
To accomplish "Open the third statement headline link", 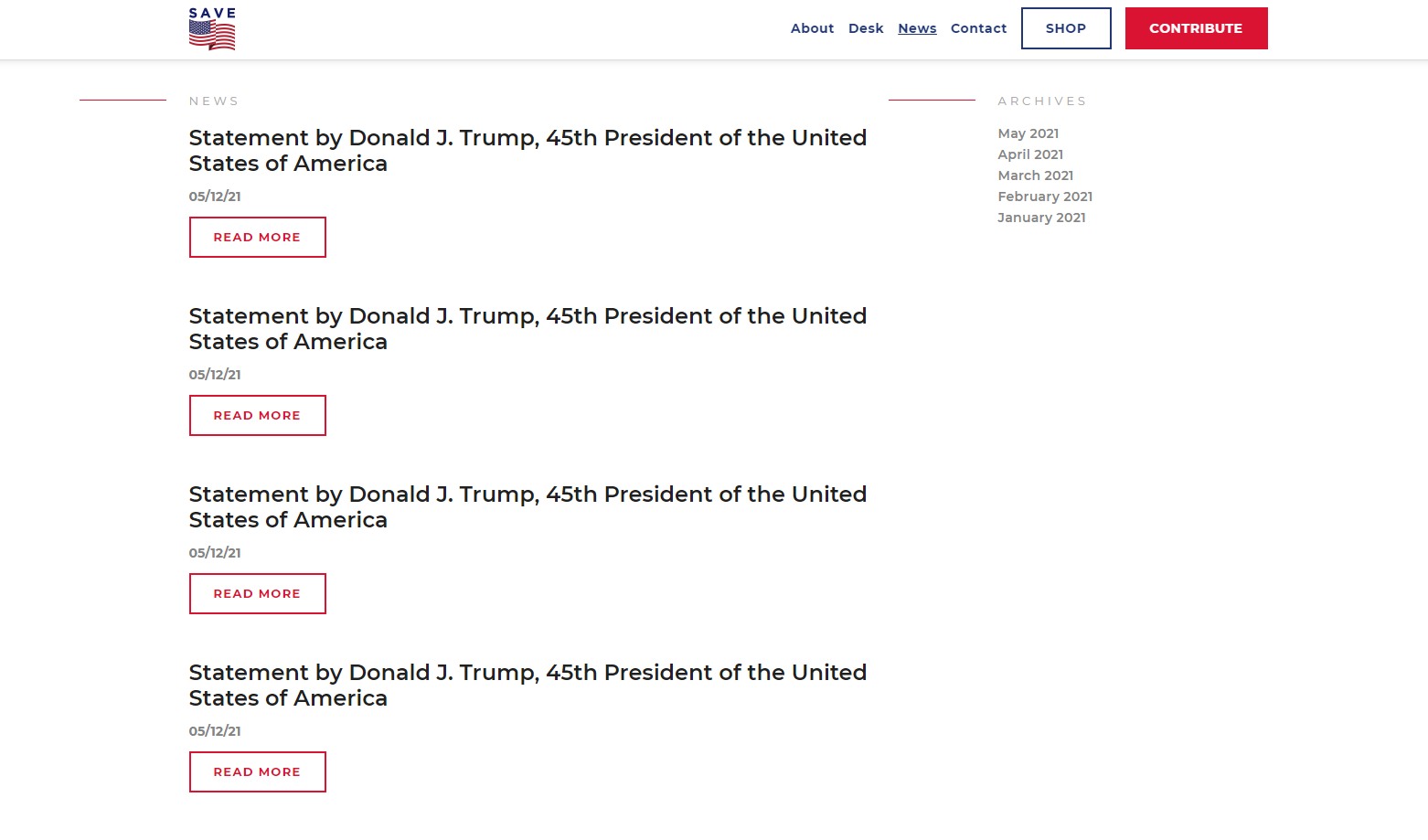I will pyautogui.click(x=528, y=506).
